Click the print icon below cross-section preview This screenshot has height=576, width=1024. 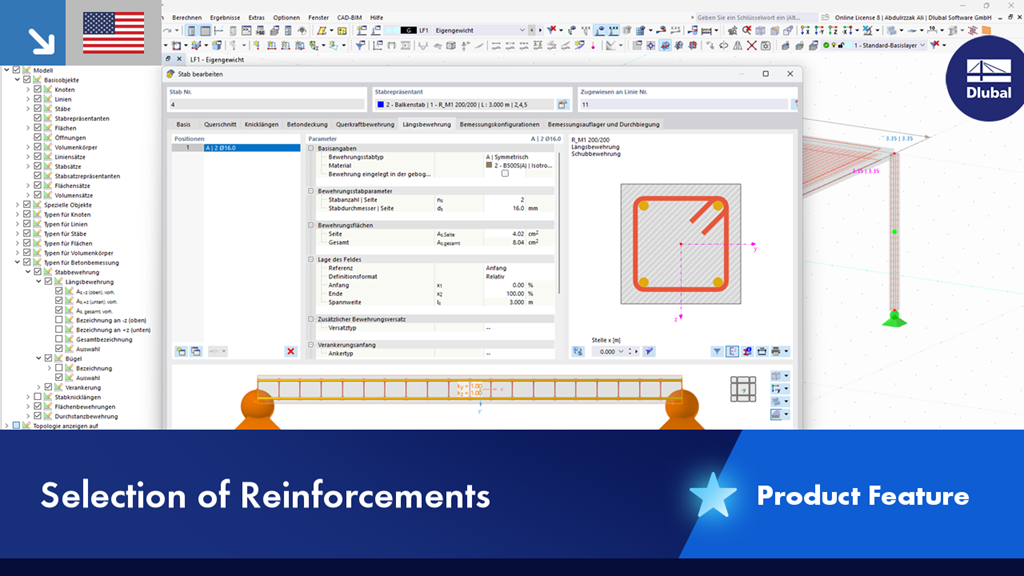point(776,351)
